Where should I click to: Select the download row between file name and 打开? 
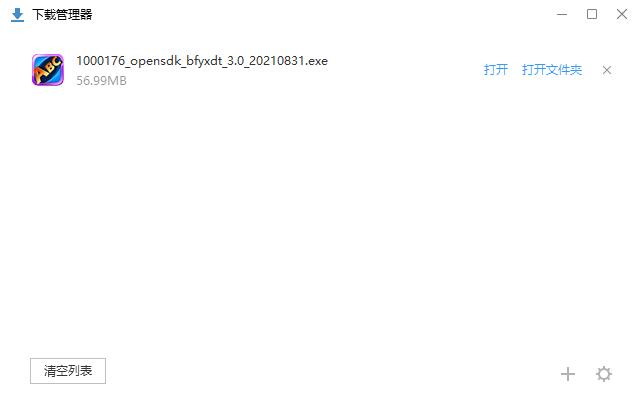point(405,70)
